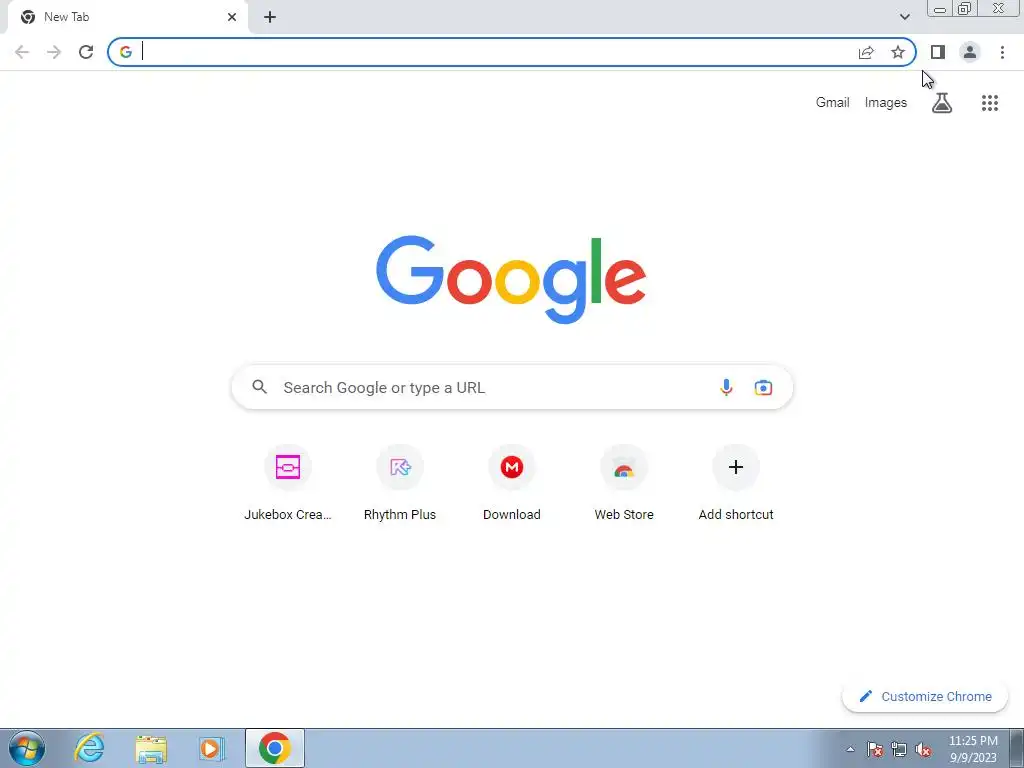1024x768 pixels.
Task: Open the Download shortcut
Action: click(512, 483)
